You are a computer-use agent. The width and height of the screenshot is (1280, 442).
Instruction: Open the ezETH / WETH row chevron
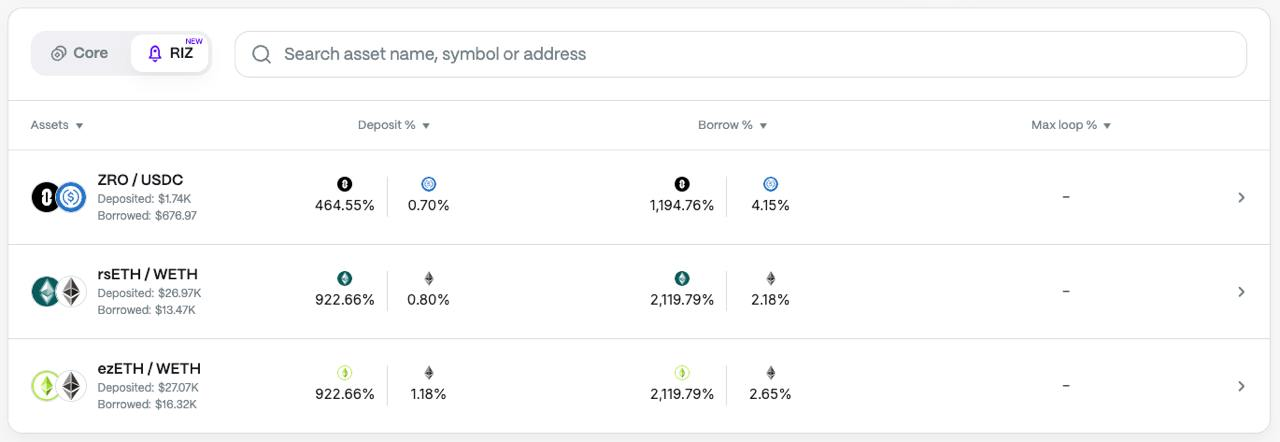click(x=1241, y=385)
